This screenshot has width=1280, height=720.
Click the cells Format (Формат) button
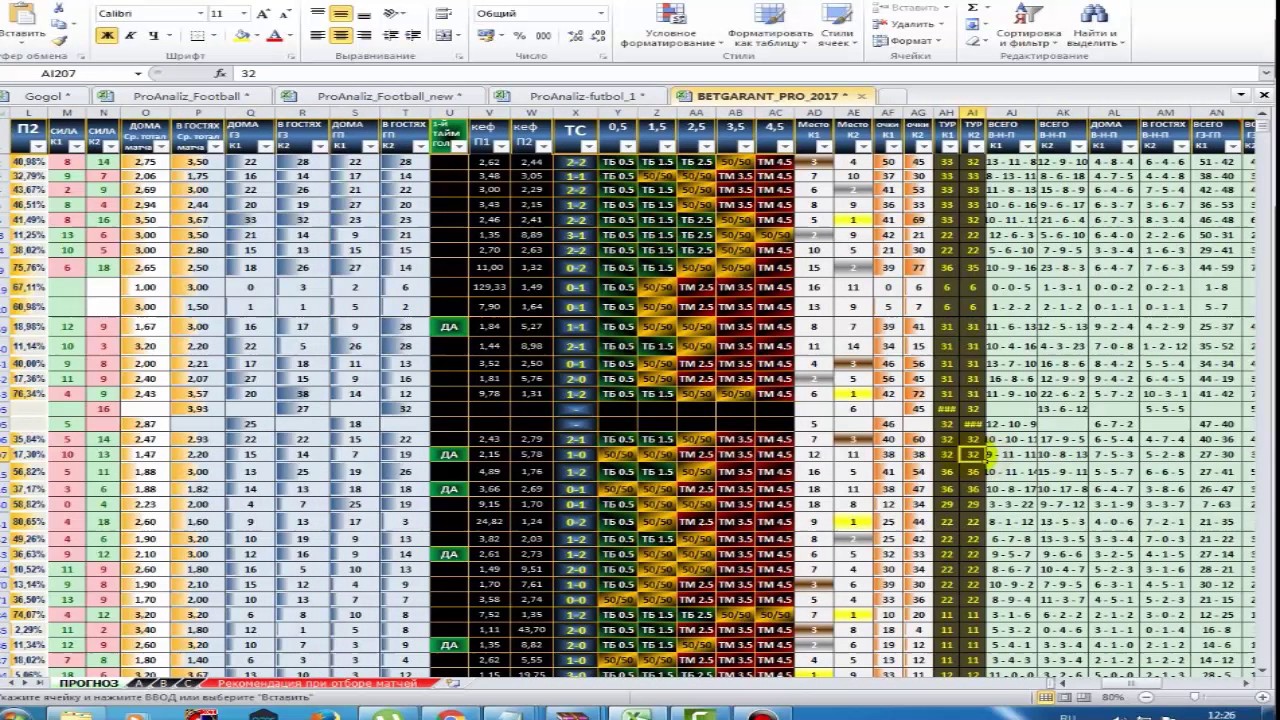(908, 41)
